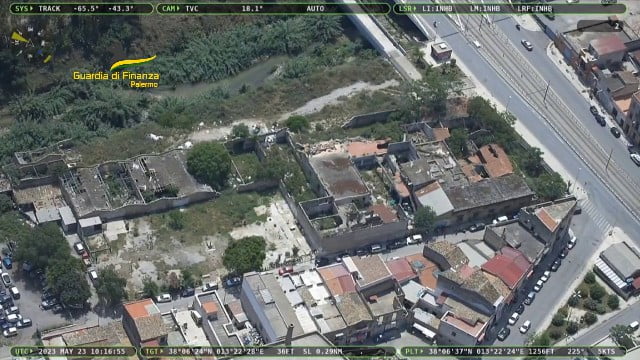The width and height of the screenshot is (640, 360).
Task: Select the TVC camera type label
Action: coord(192,9)
